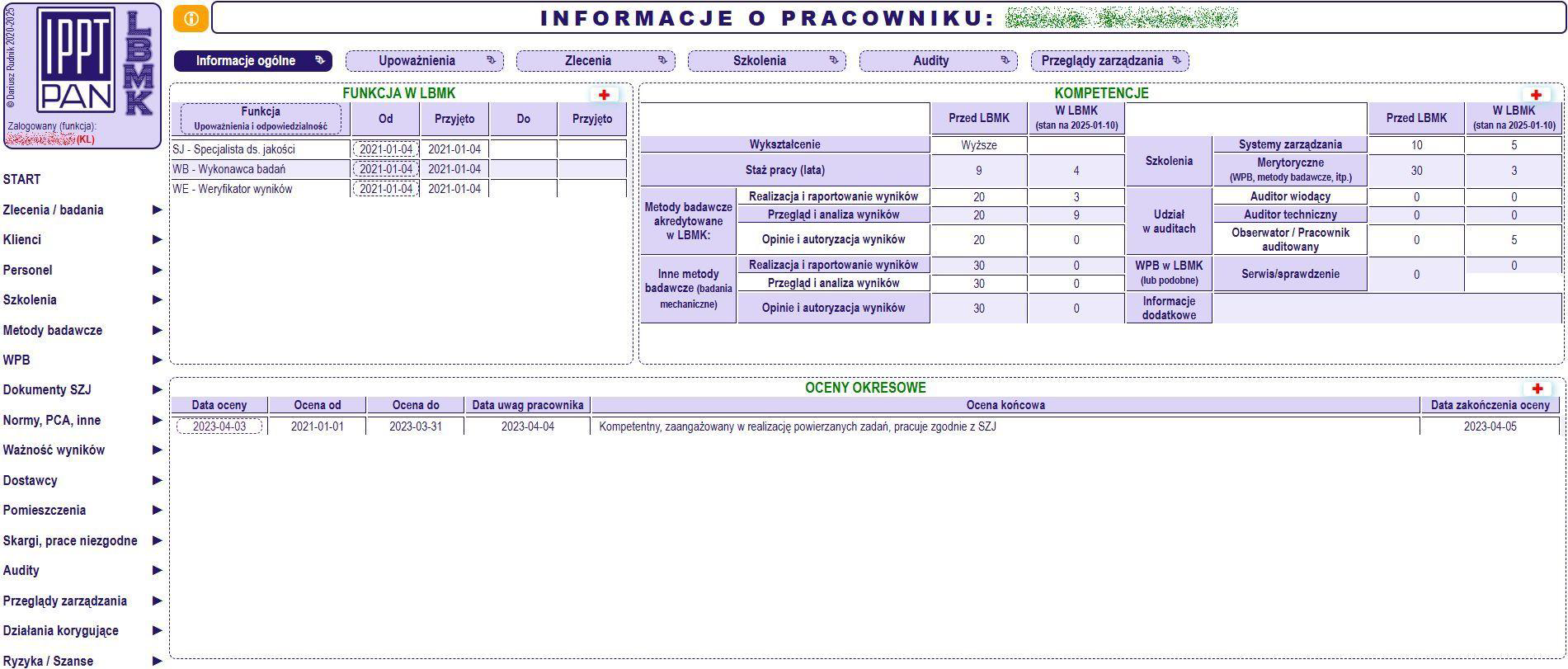Expand sidebar Szkolenia menu arrow
1568x669 pixels.
pos(157,300)
